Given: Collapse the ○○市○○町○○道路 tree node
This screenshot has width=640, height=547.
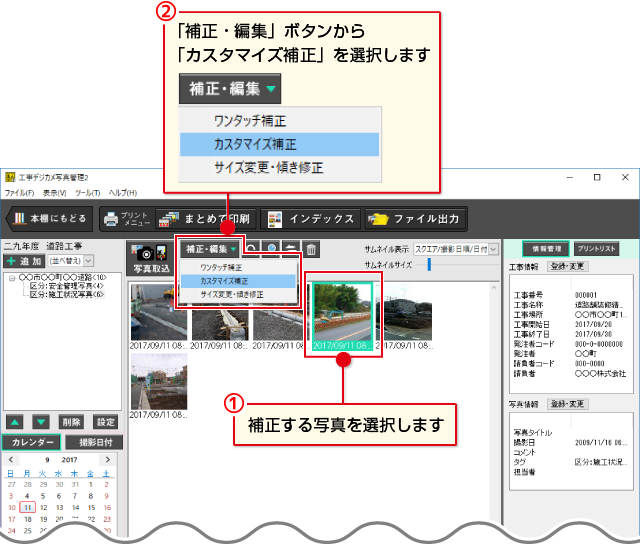Looking at the screenshot, I should click(12, 279).
